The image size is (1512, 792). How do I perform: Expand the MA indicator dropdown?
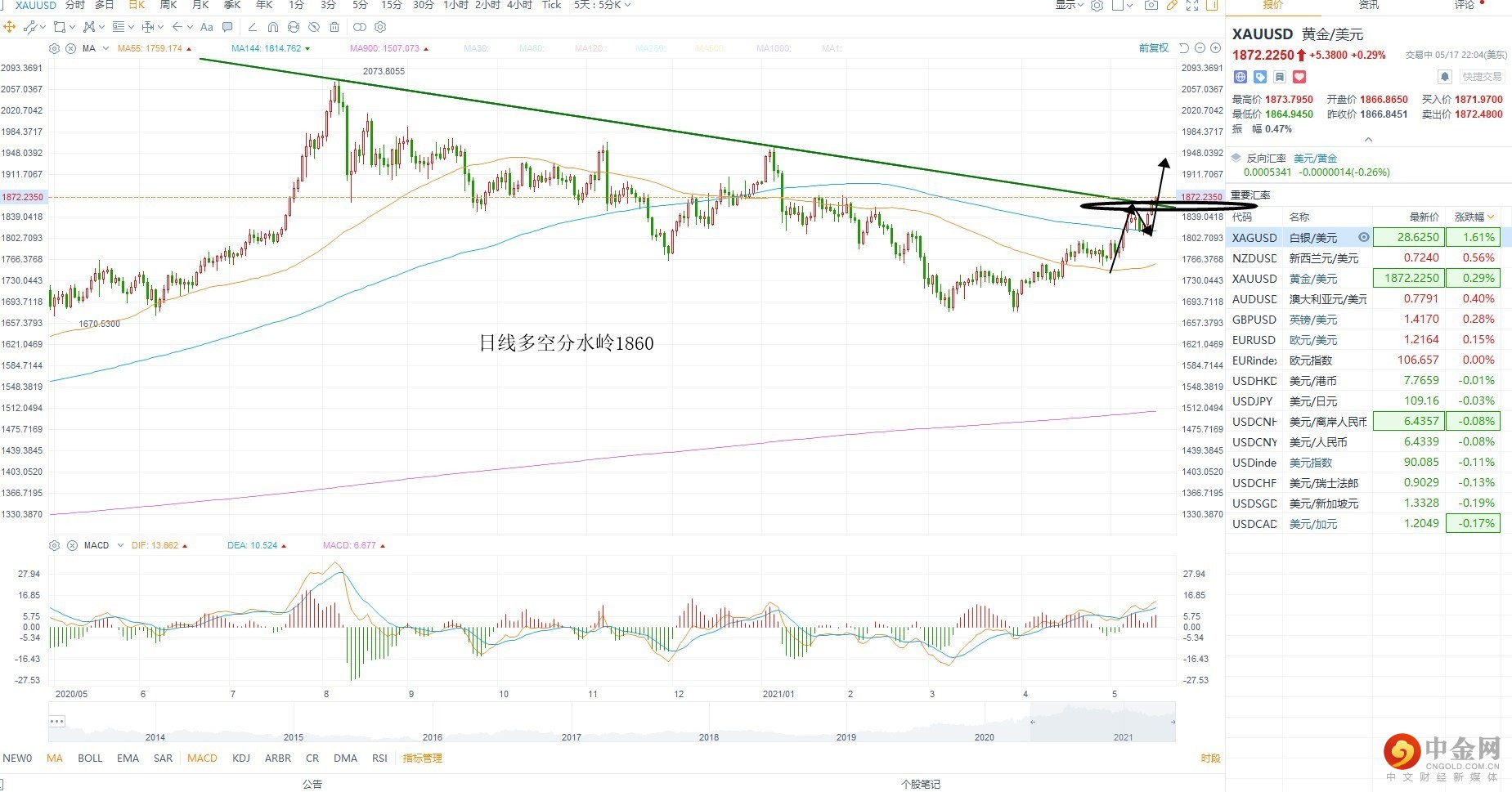(x=105, y=48)
